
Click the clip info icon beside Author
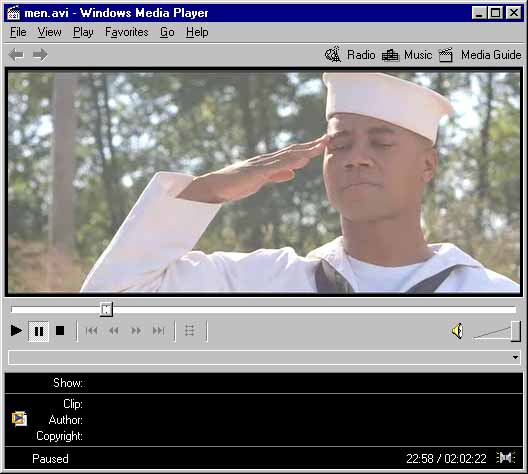click(20, 419)
